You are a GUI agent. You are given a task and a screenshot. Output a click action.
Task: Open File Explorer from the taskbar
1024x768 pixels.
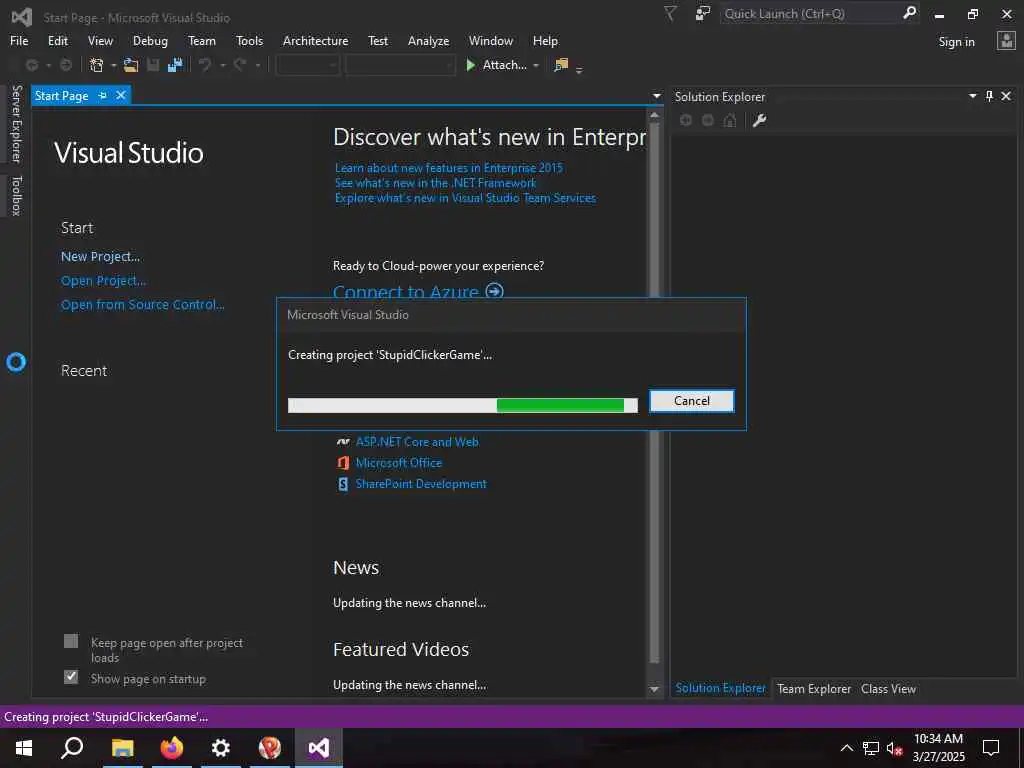123,748
